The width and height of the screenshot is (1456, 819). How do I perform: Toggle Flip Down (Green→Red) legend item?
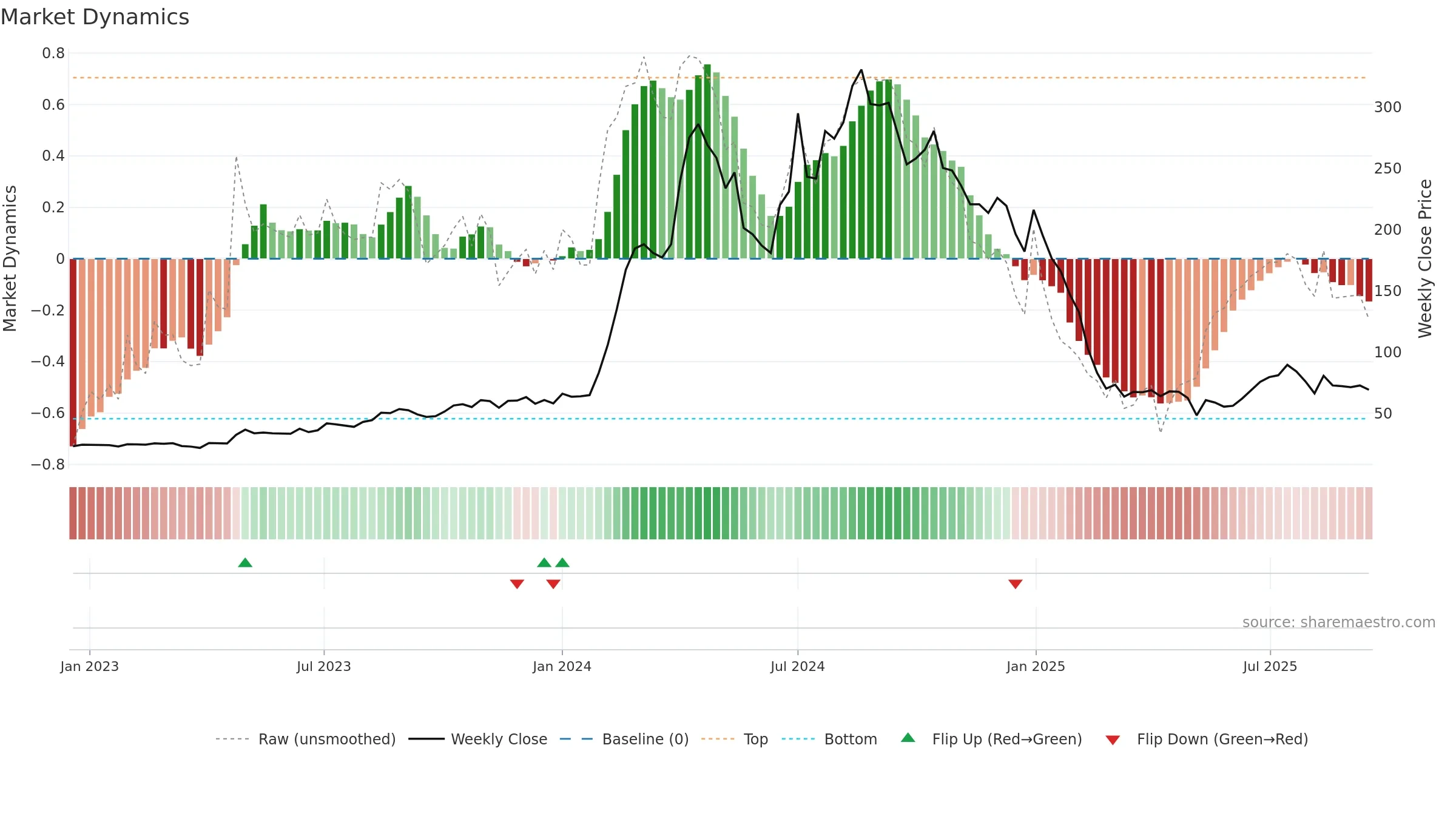pos(1207,739)
